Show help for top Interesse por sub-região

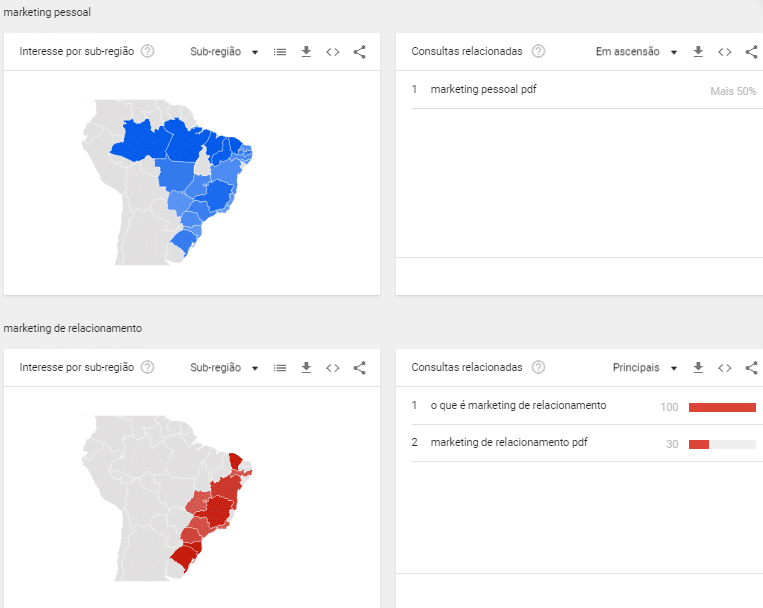point(147,51)
